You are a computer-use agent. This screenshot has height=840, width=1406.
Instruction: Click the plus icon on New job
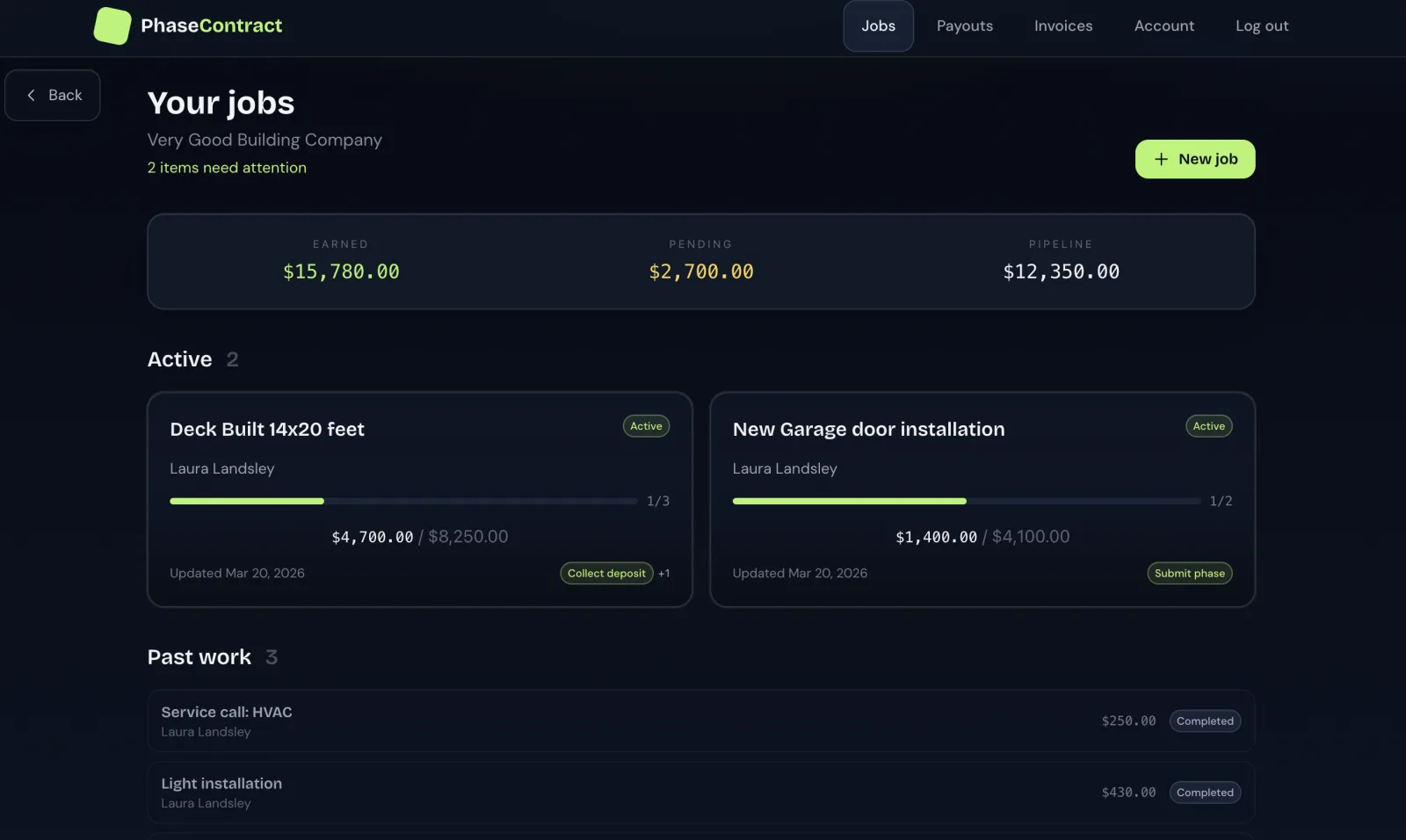[x=1161, y=159]
